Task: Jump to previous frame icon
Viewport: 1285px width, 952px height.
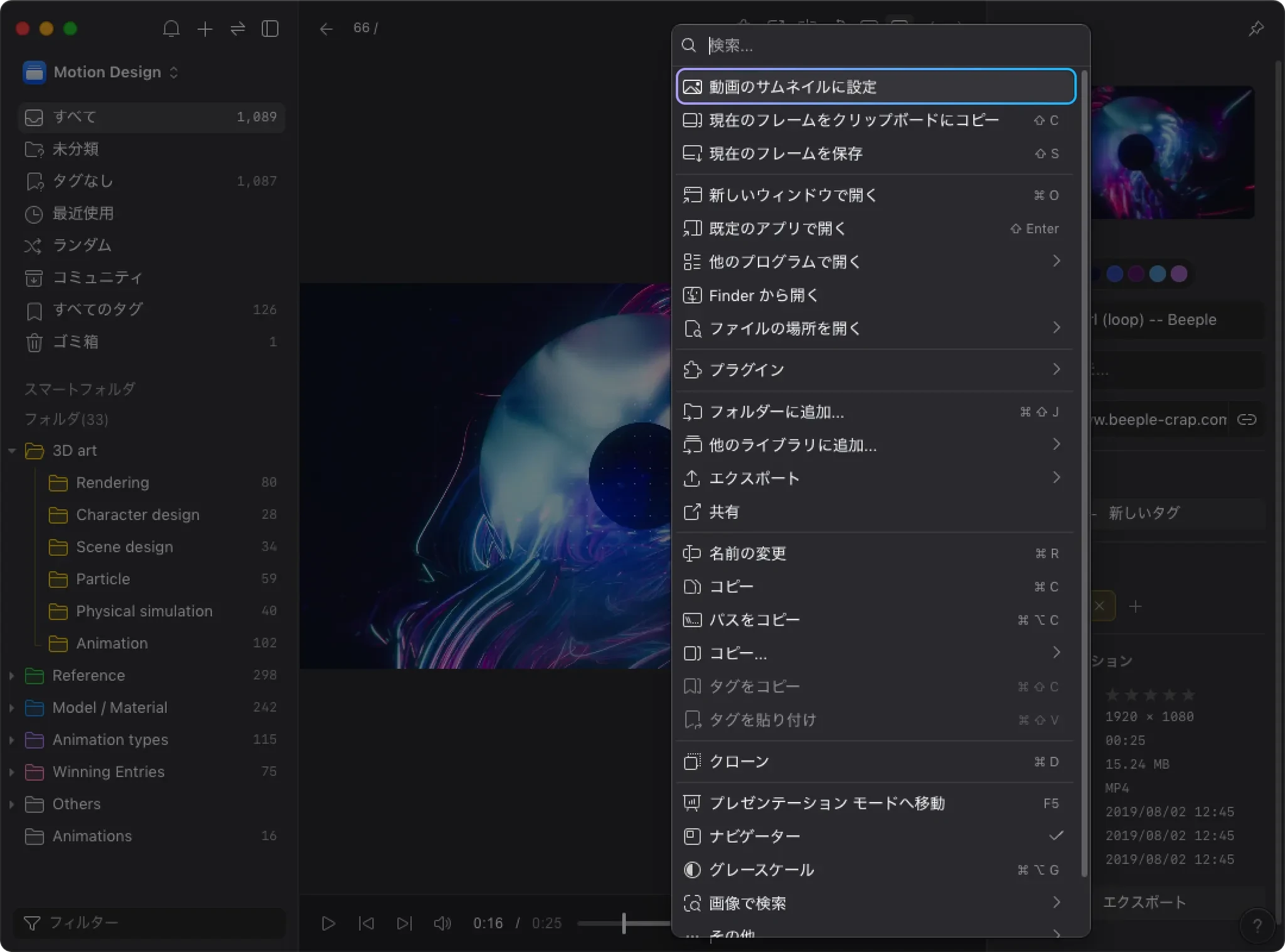Action: pos(366,923)
